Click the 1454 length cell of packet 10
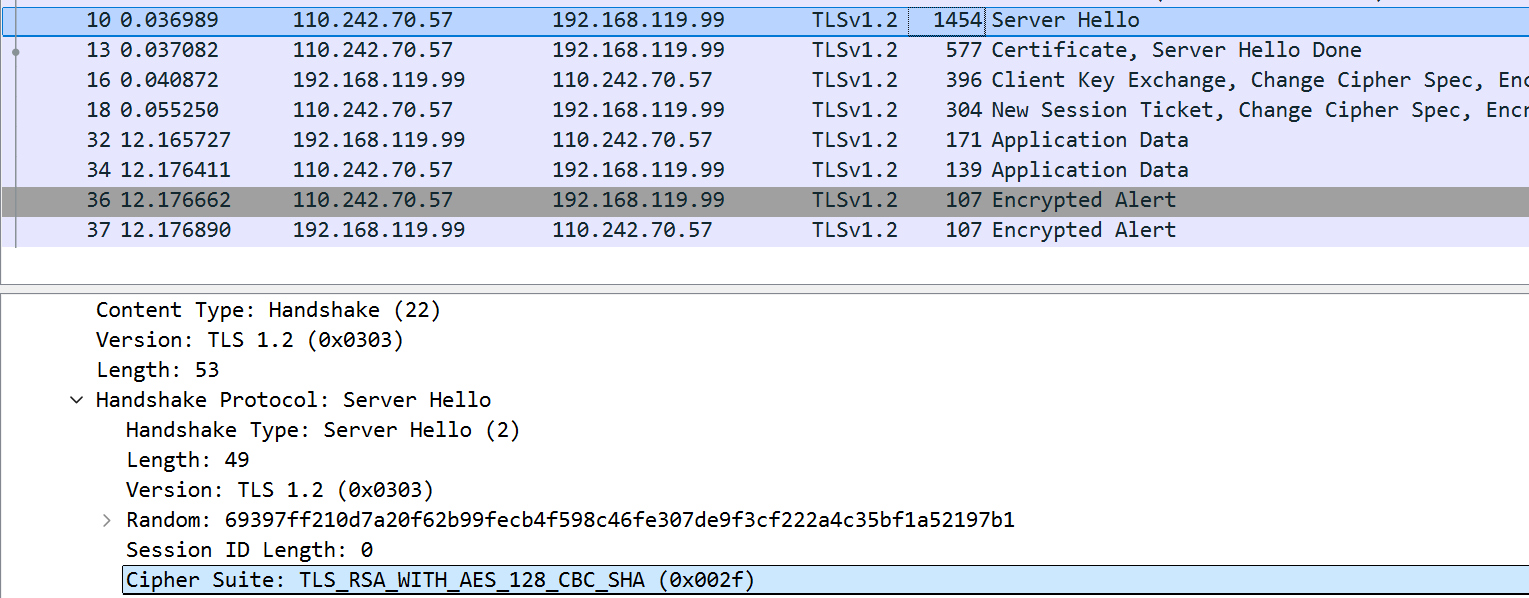 957,20
